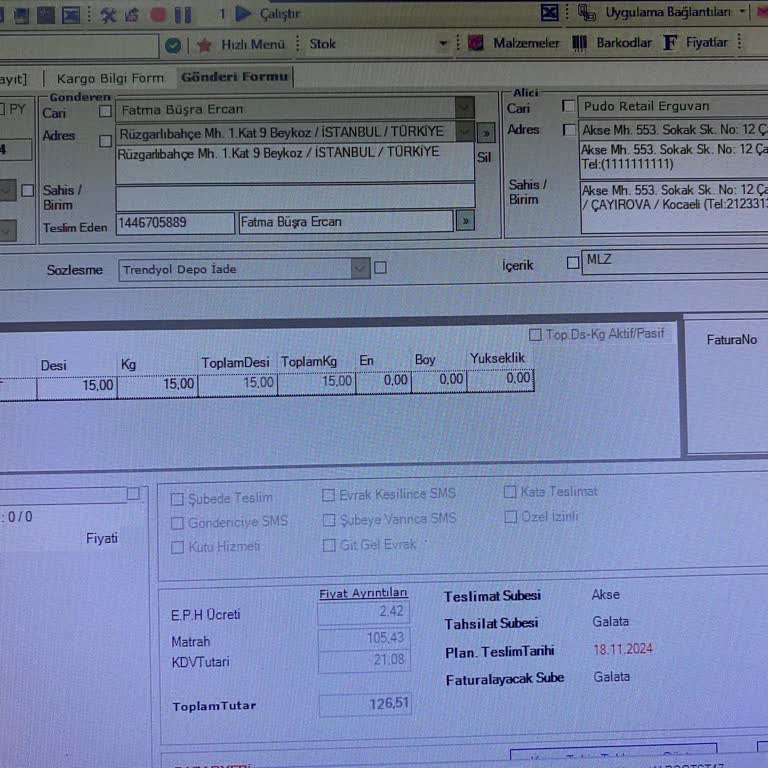Open Barkodlar barcode icon

pyautogui.click(x=579, y=43)
